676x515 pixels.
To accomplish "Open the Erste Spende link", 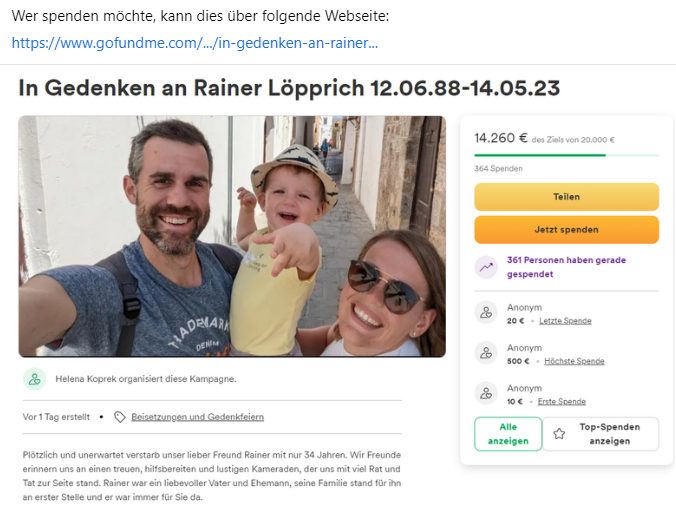I will click(562, 402).
